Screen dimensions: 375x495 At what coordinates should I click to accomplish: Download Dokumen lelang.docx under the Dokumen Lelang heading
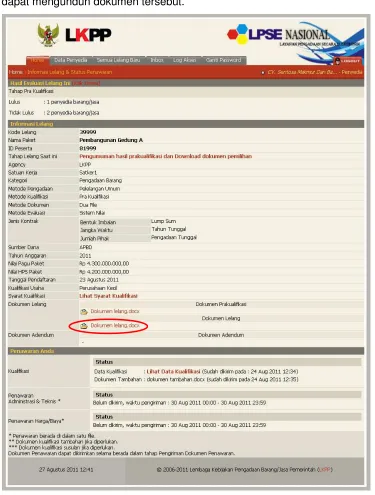pyautogui.click(x=115, y=325)
